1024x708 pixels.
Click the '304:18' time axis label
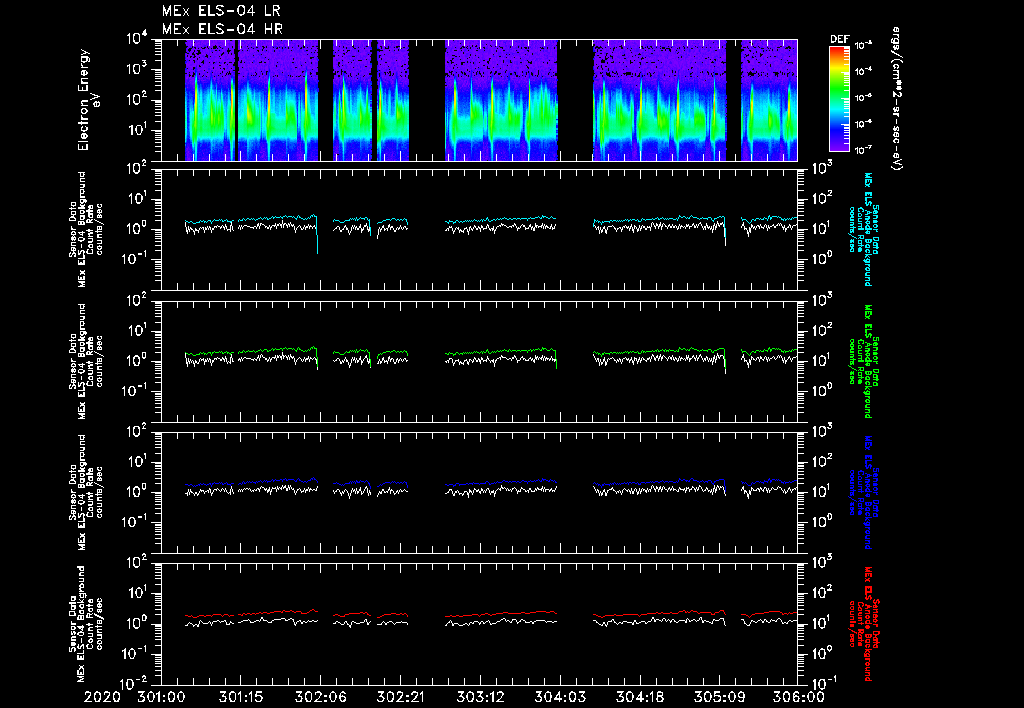[x=639, y=697]
